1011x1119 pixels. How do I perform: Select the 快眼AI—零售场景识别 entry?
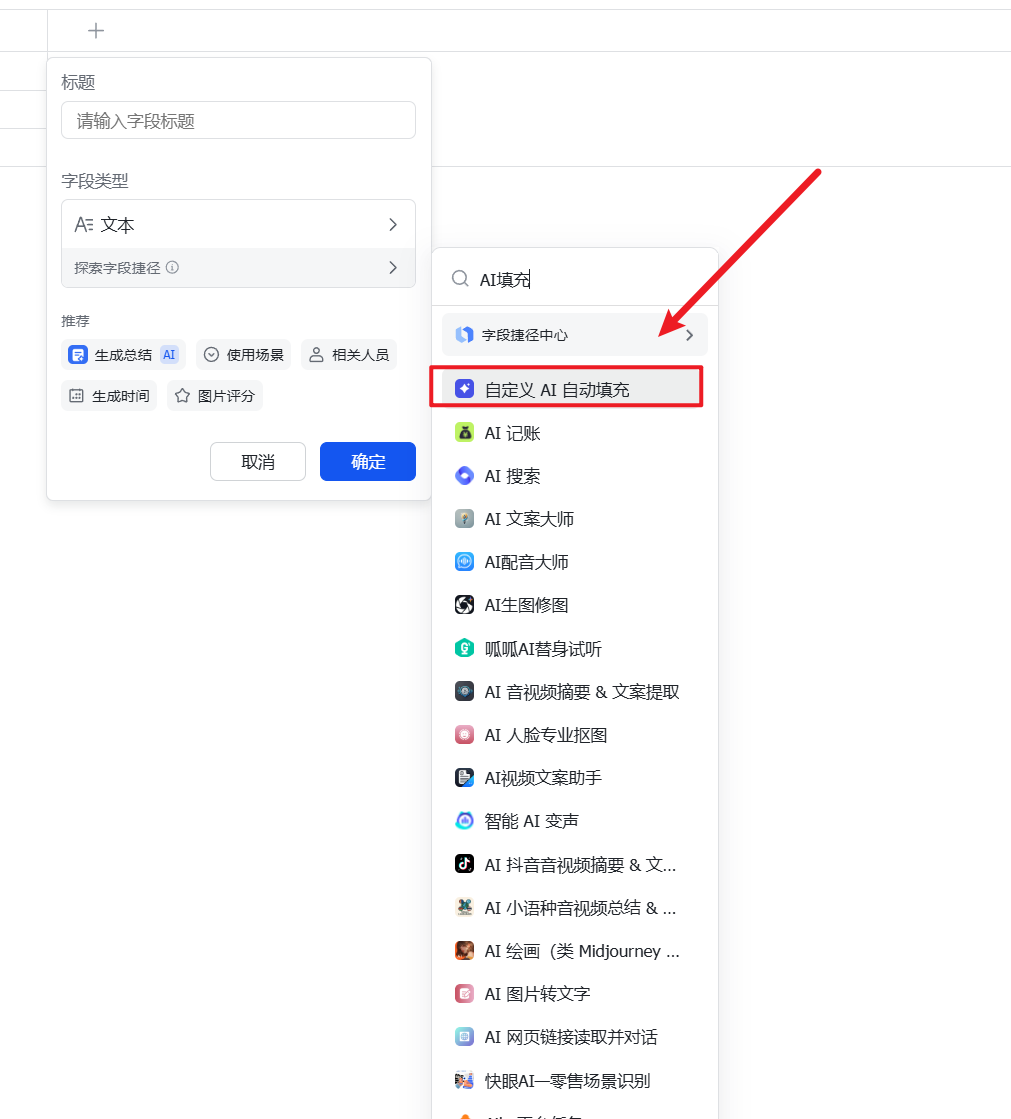coord(572,1081)
